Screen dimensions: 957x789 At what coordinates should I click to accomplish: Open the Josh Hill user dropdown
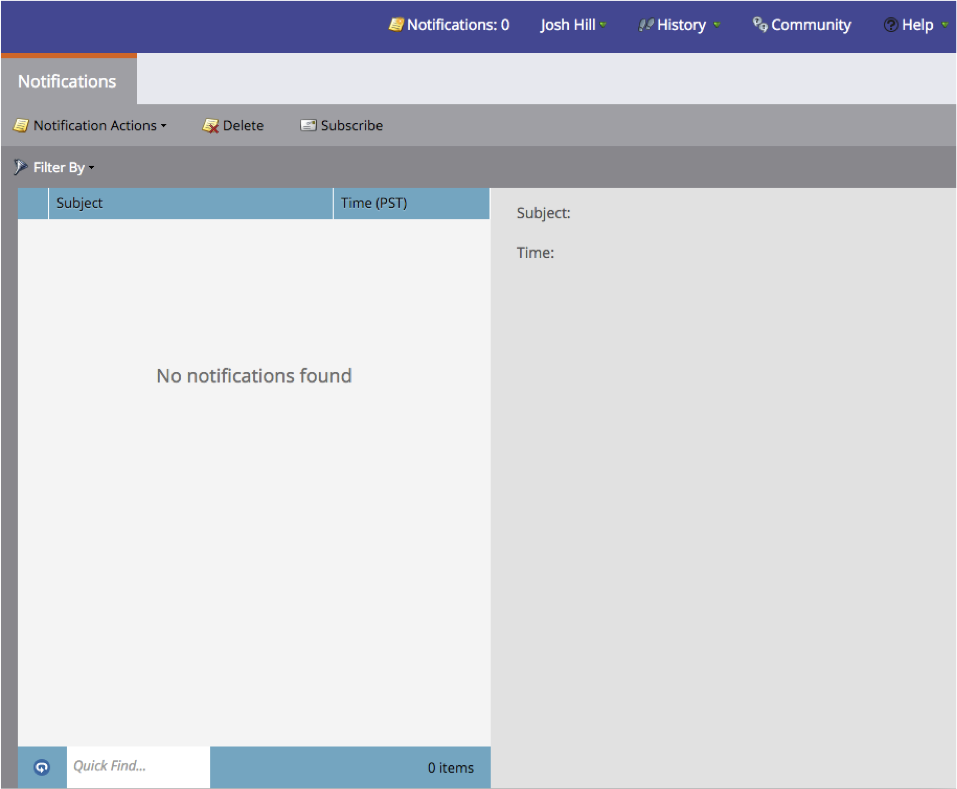(573, 25)
